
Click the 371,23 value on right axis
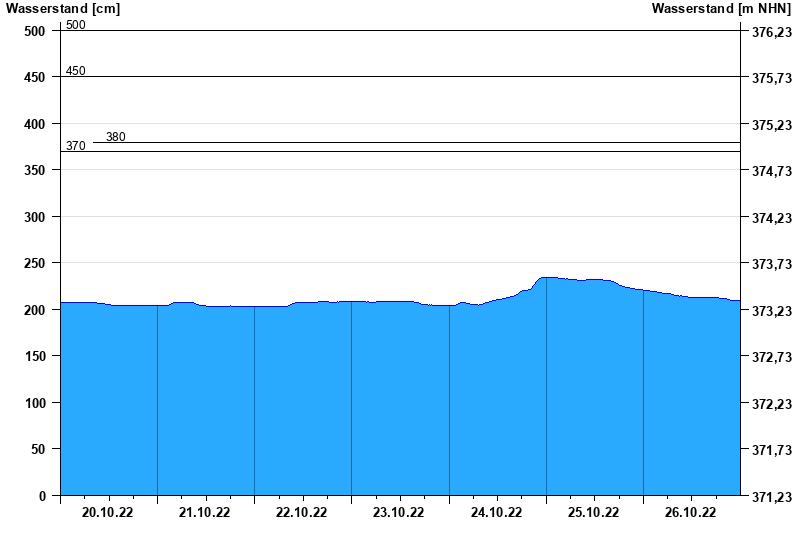point(772,497)
